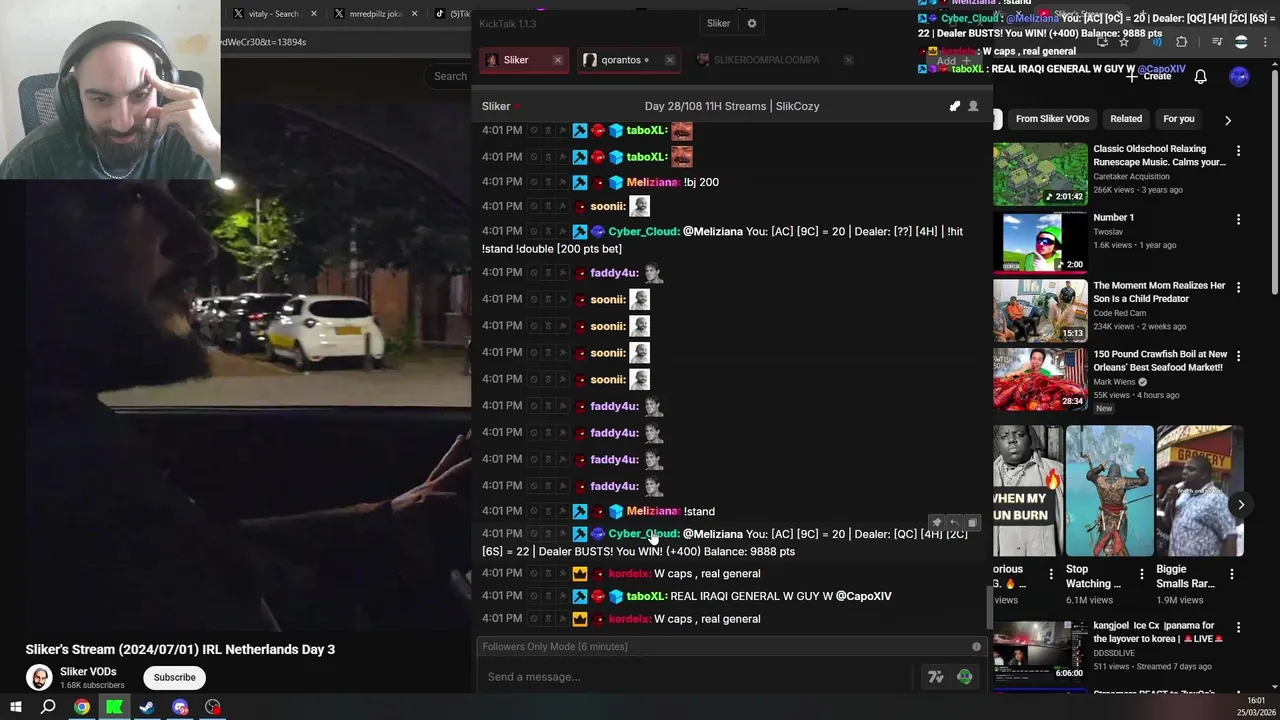Open more options for Number 1 video
The width and height of the screenshot is (1280, 720).
click(x=1238, y=219)
